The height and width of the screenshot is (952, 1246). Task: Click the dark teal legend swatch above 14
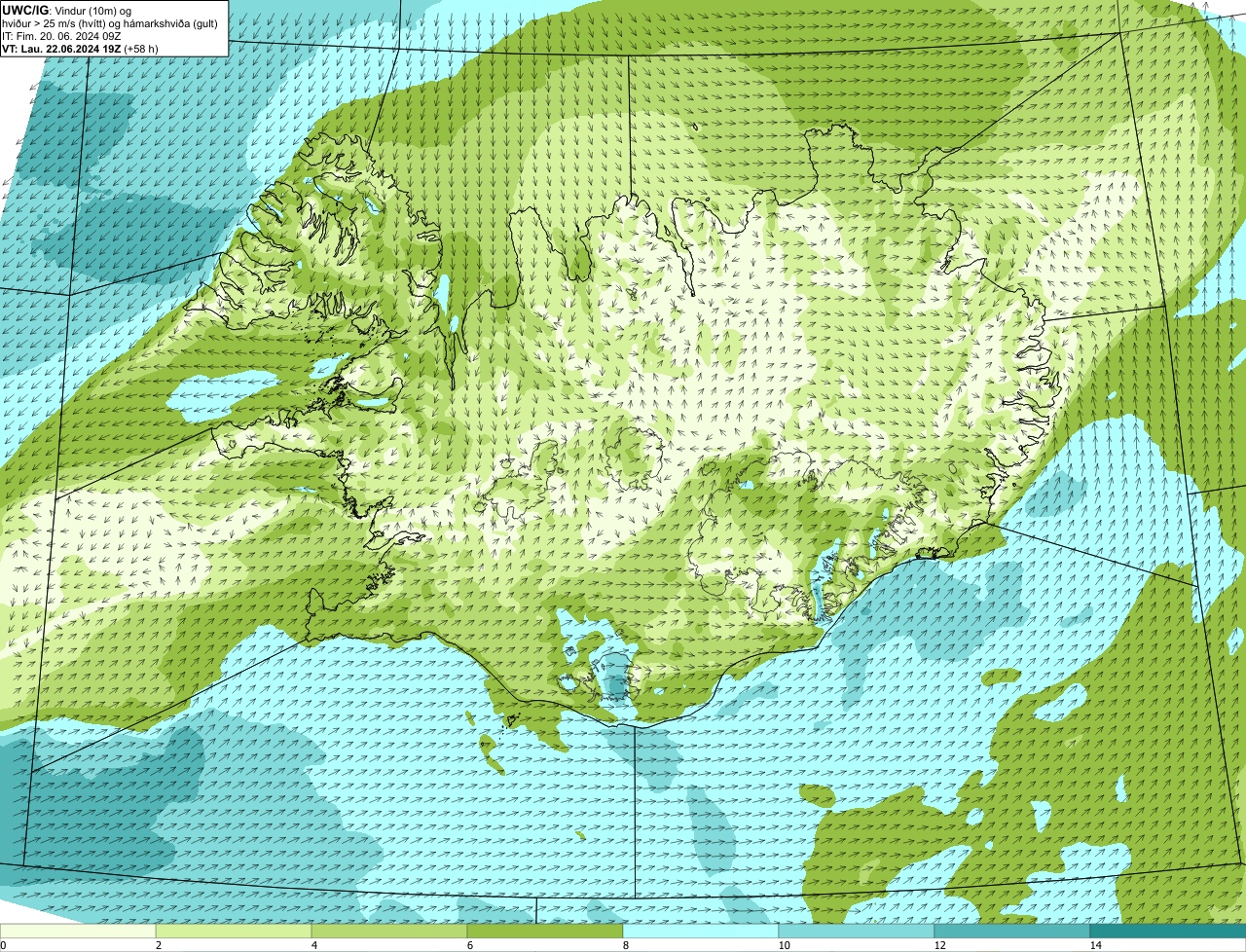[x=1168, y=931]
